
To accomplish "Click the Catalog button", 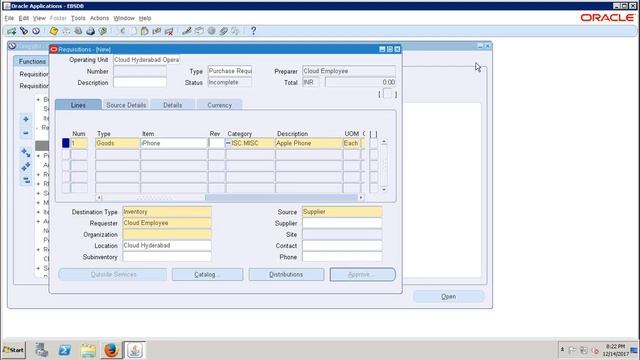I will pos(207,274).
